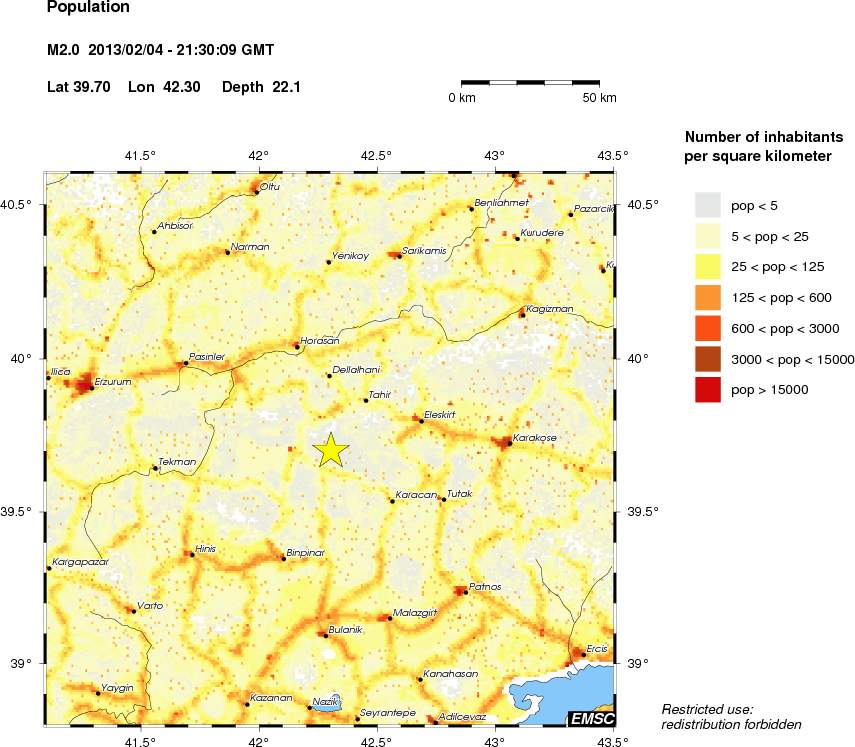Click the 'Restricted use: redistribution forbidden' notice
Viewport: 855px width, 747px height.
click(731, 717)
